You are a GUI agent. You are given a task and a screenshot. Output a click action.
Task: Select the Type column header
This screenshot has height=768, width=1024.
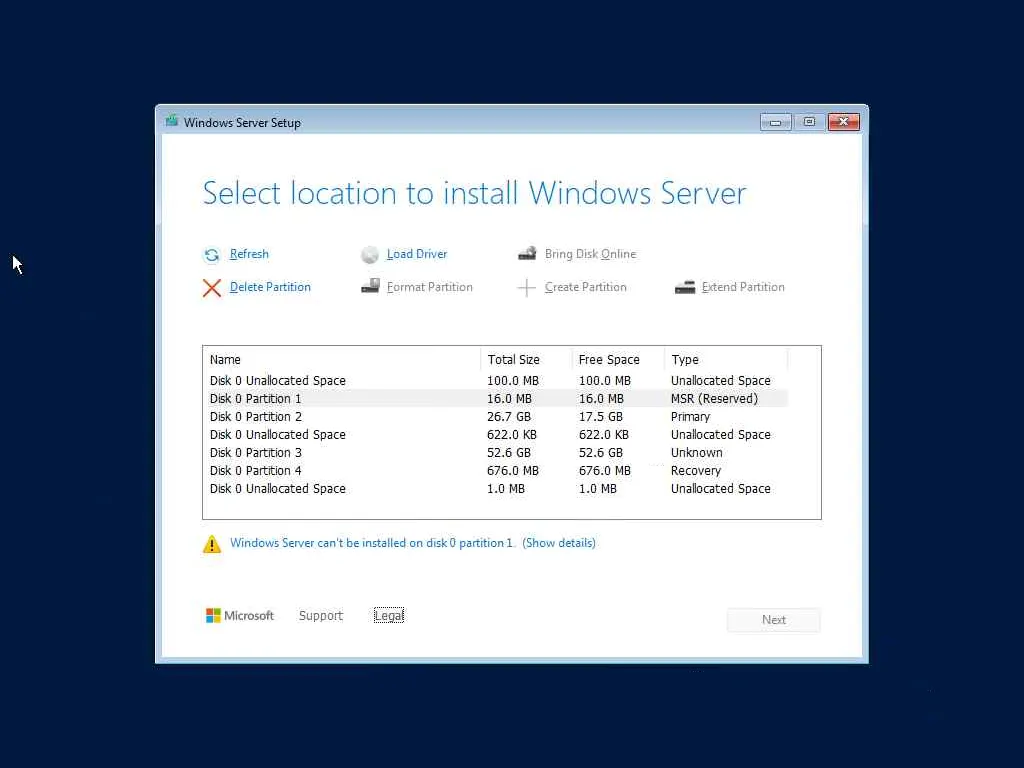[726, 360]
